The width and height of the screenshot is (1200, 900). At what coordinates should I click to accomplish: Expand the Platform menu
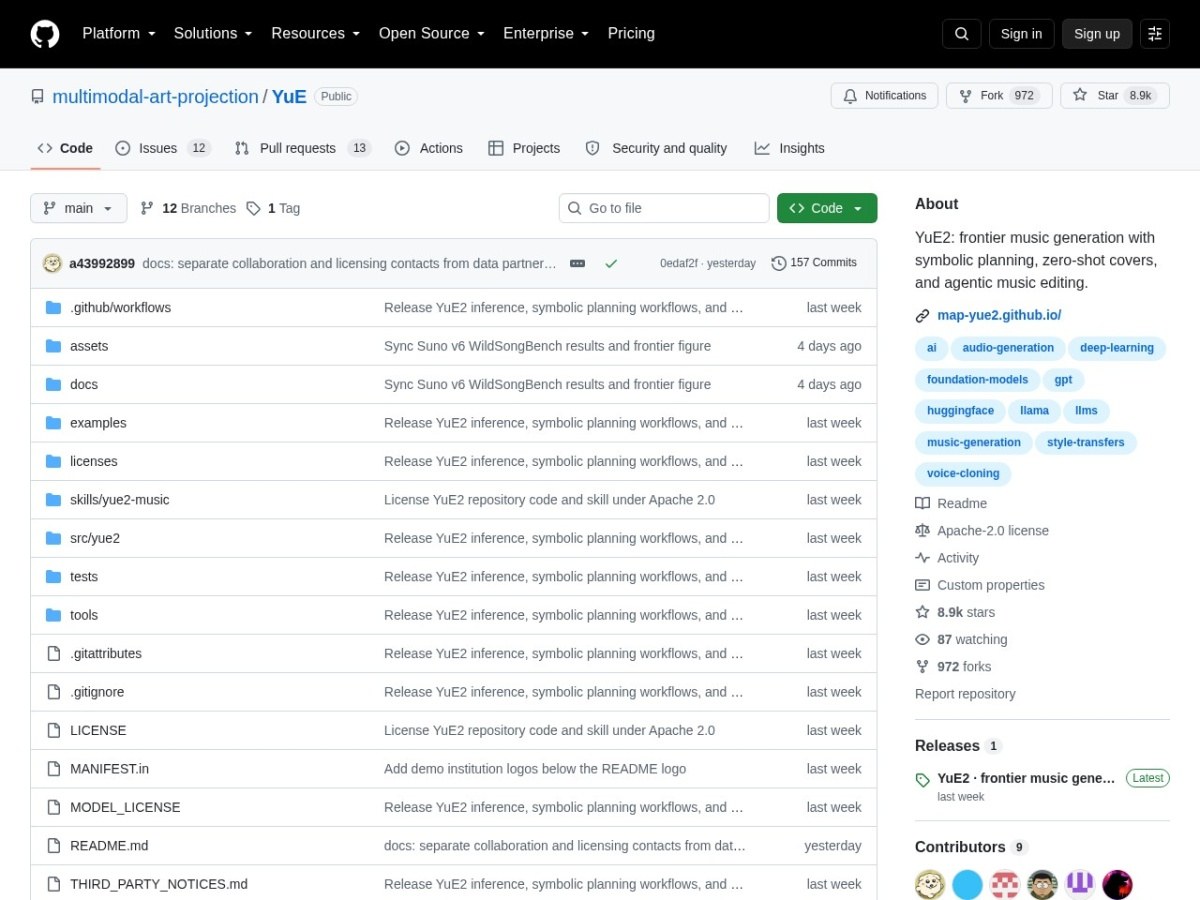coord(119,33)
